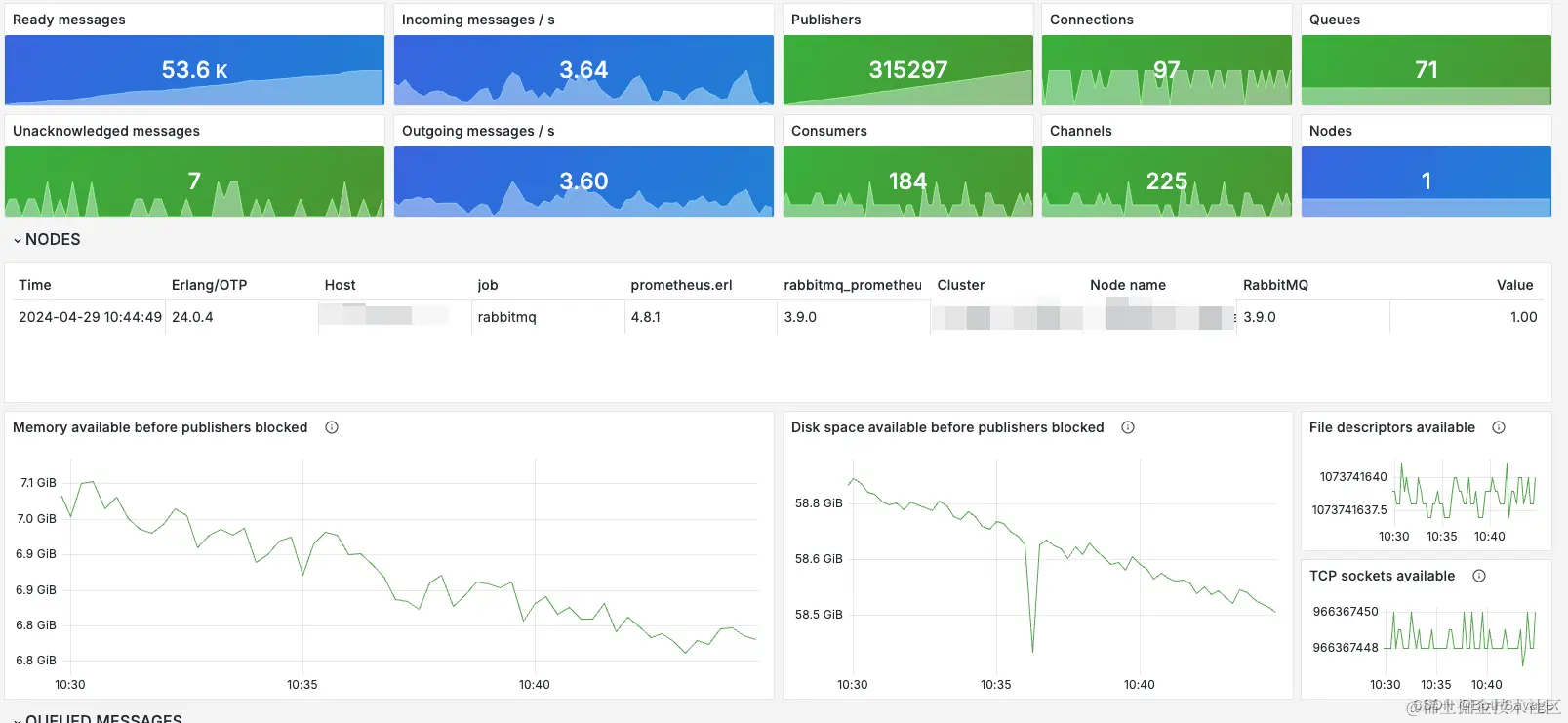Open the Publishers stat panel
The height and width of the screenshot is (723, 1568).
pyautogui.click(x=907, y=55)
